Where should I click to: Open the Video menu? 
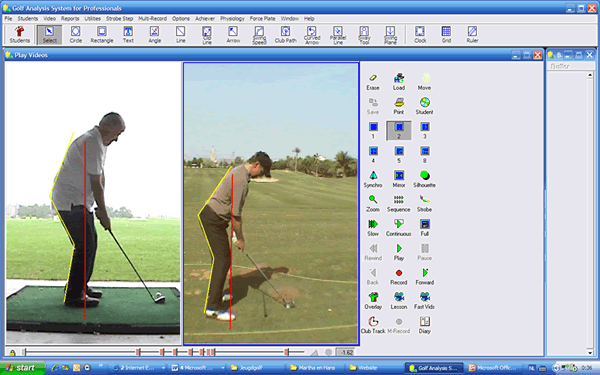[49, 18]
